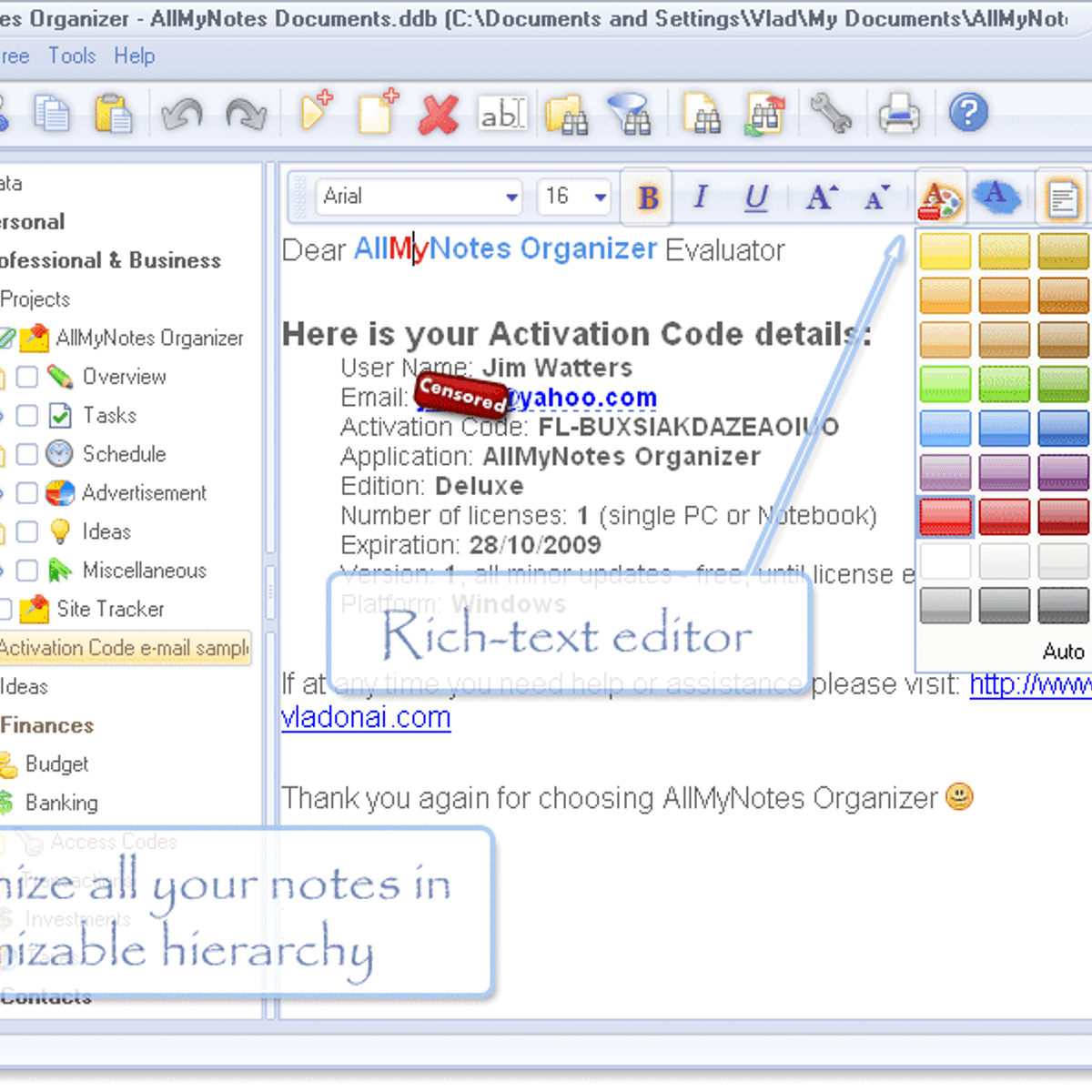1092x1092 pixels.
Task: Tick the Tasks checkbox
Action: pos(27,416)
